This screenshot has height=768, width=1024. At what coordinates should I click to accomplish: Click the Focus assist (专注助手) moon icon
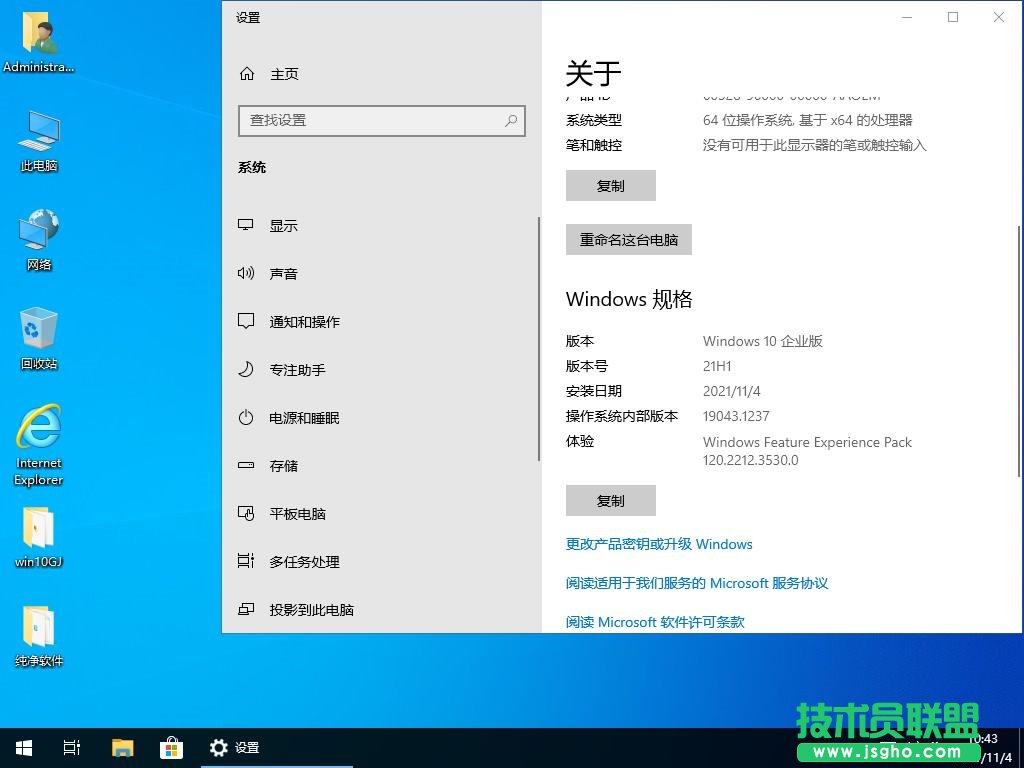click(246, 370)
